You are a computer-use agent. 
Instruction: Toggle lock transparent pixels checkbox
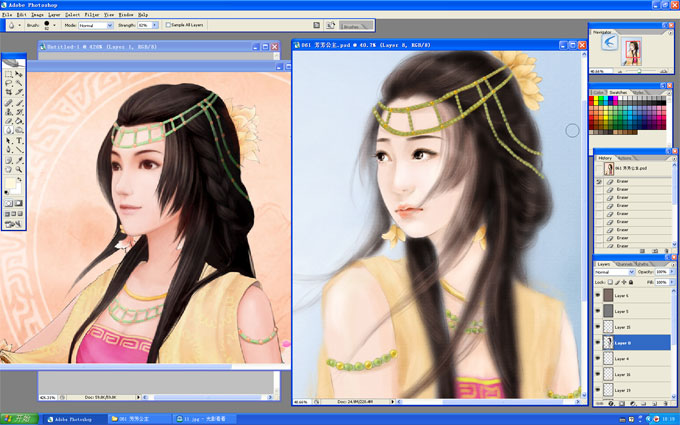[610, 282]
